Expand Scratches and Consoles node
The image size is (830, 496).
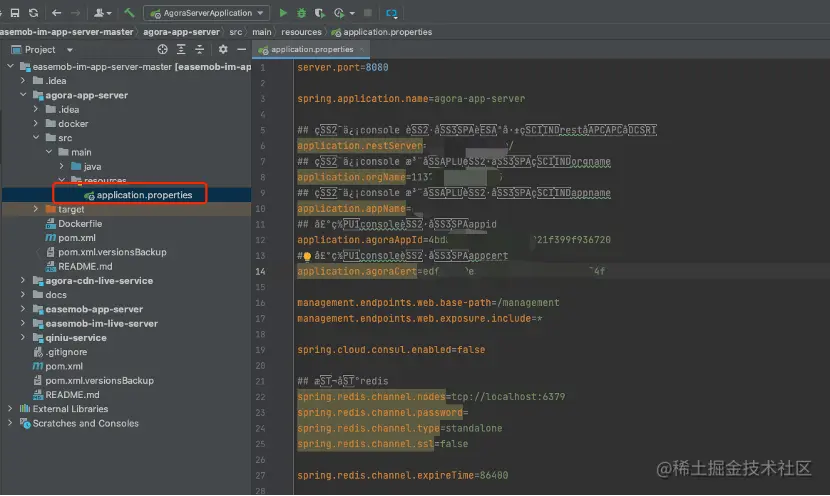pyautogui.click(x=10, y=423)
